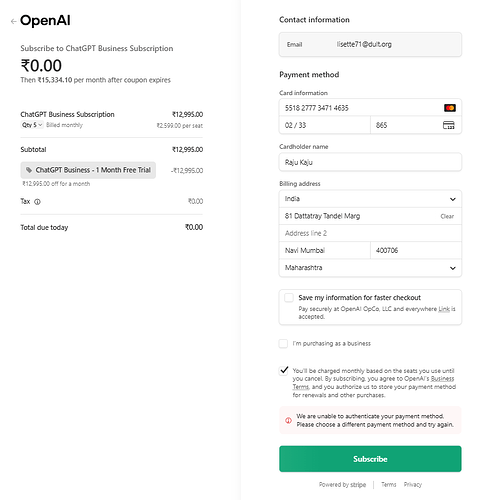Viewport: 488px width, 500px height.
Task: Open the India country dropdown
Action: click(x=370, y=199)
